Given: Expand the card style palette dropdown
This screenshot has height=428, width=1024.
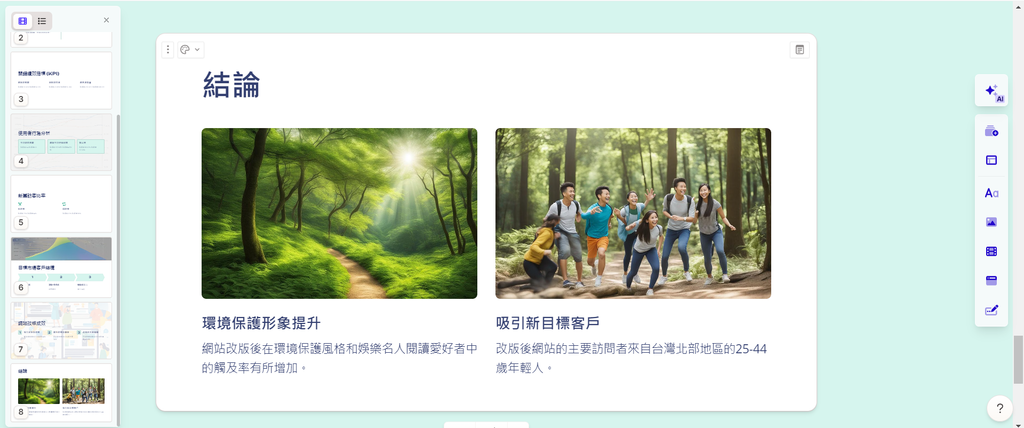Looking at the screenshot, I should 191,50.
